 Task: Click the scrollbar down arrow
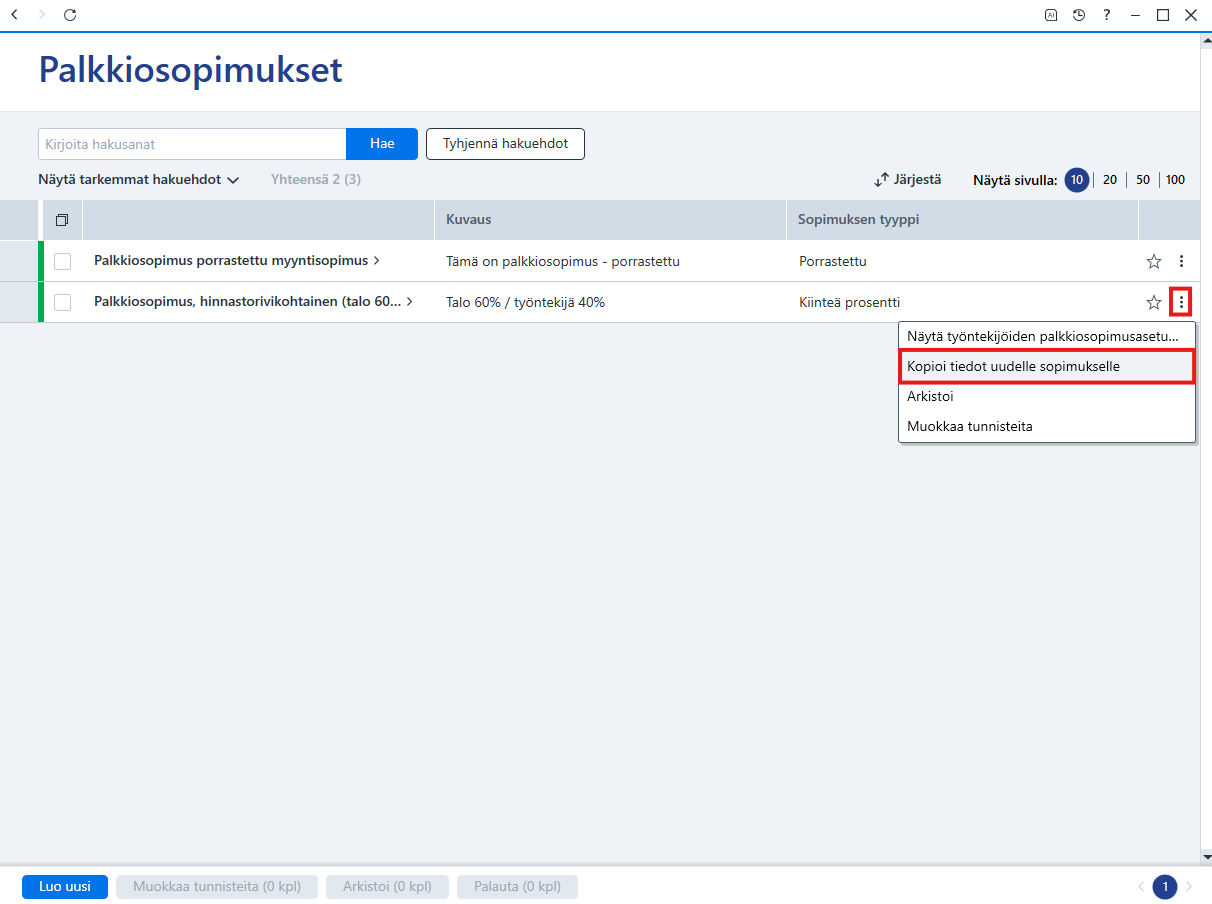coord(1206,857)
